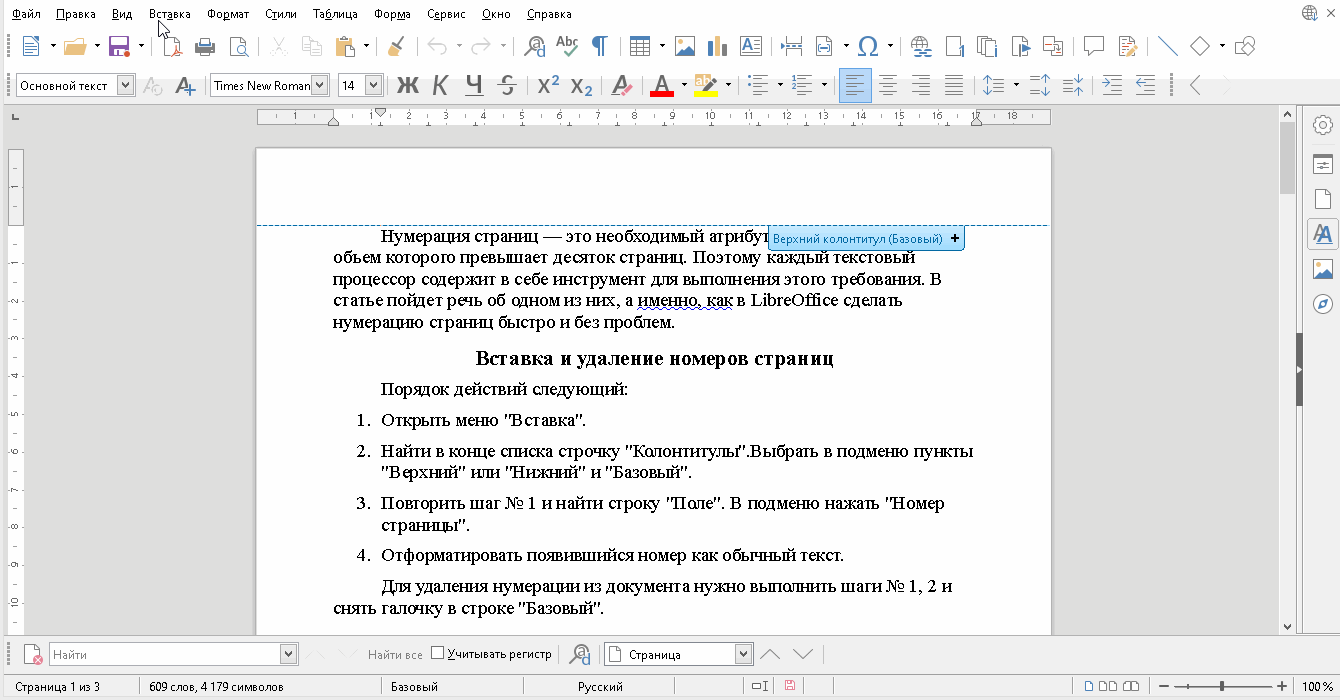Image resolution: width=1340 pixels, height=700 pixels.
Task: Increase indent
Action: pos(1112,86)
